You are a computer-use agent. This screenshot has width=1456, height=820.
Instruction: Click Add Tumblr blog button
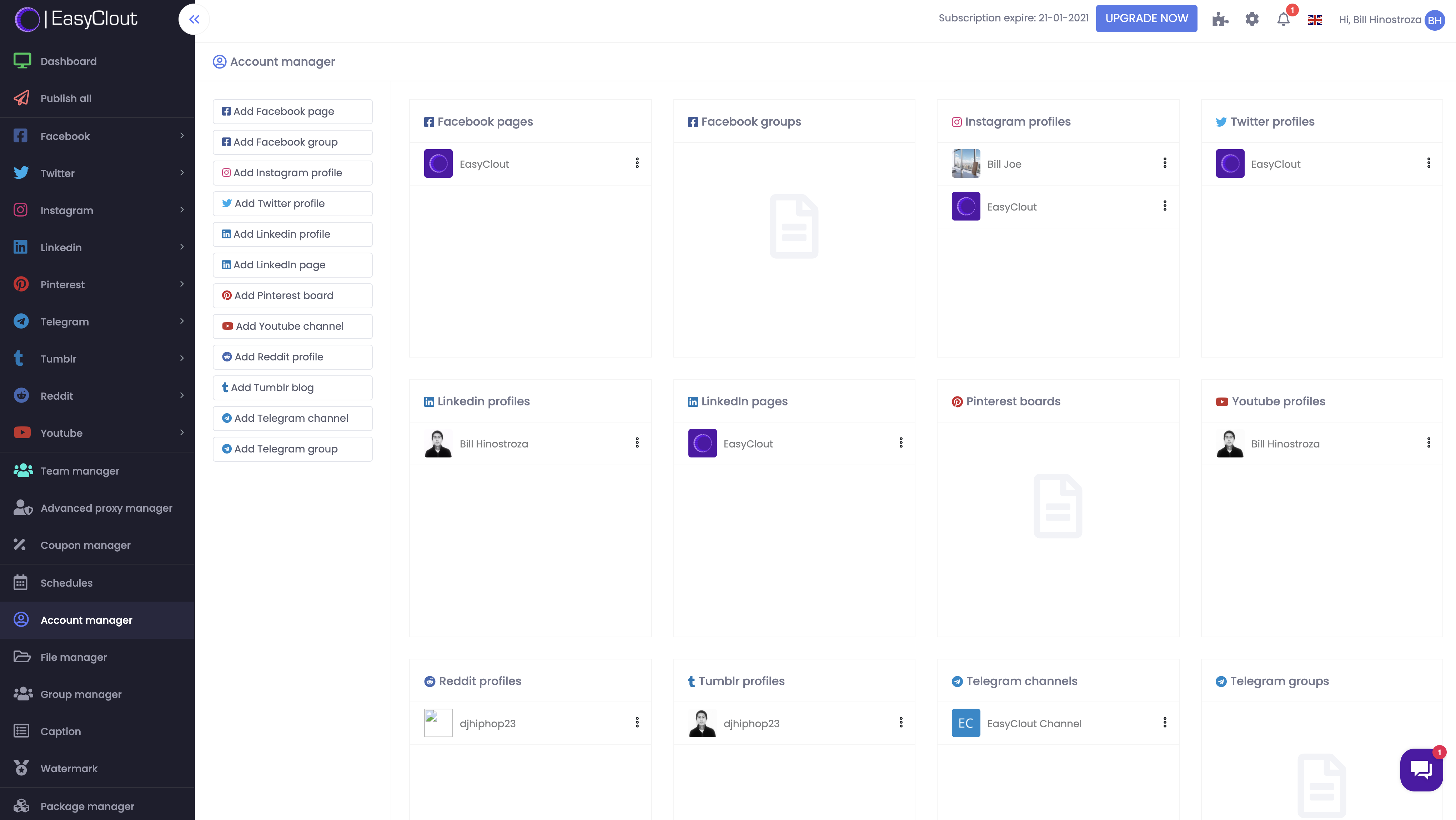(x=292, y=388)
